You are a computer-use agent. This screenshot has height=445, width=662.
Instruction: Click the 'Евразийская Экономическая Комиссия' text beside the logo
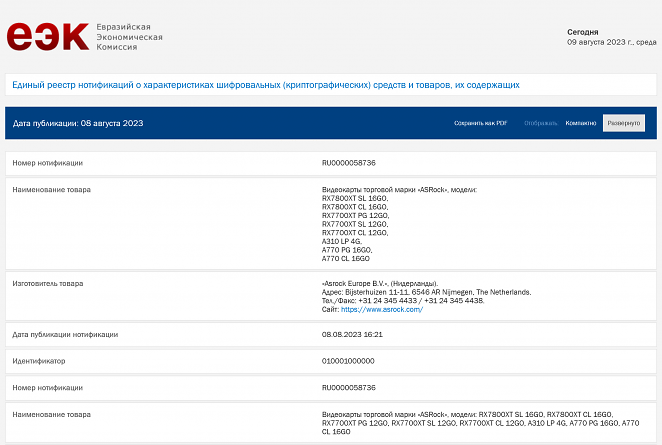click(129, 37)
